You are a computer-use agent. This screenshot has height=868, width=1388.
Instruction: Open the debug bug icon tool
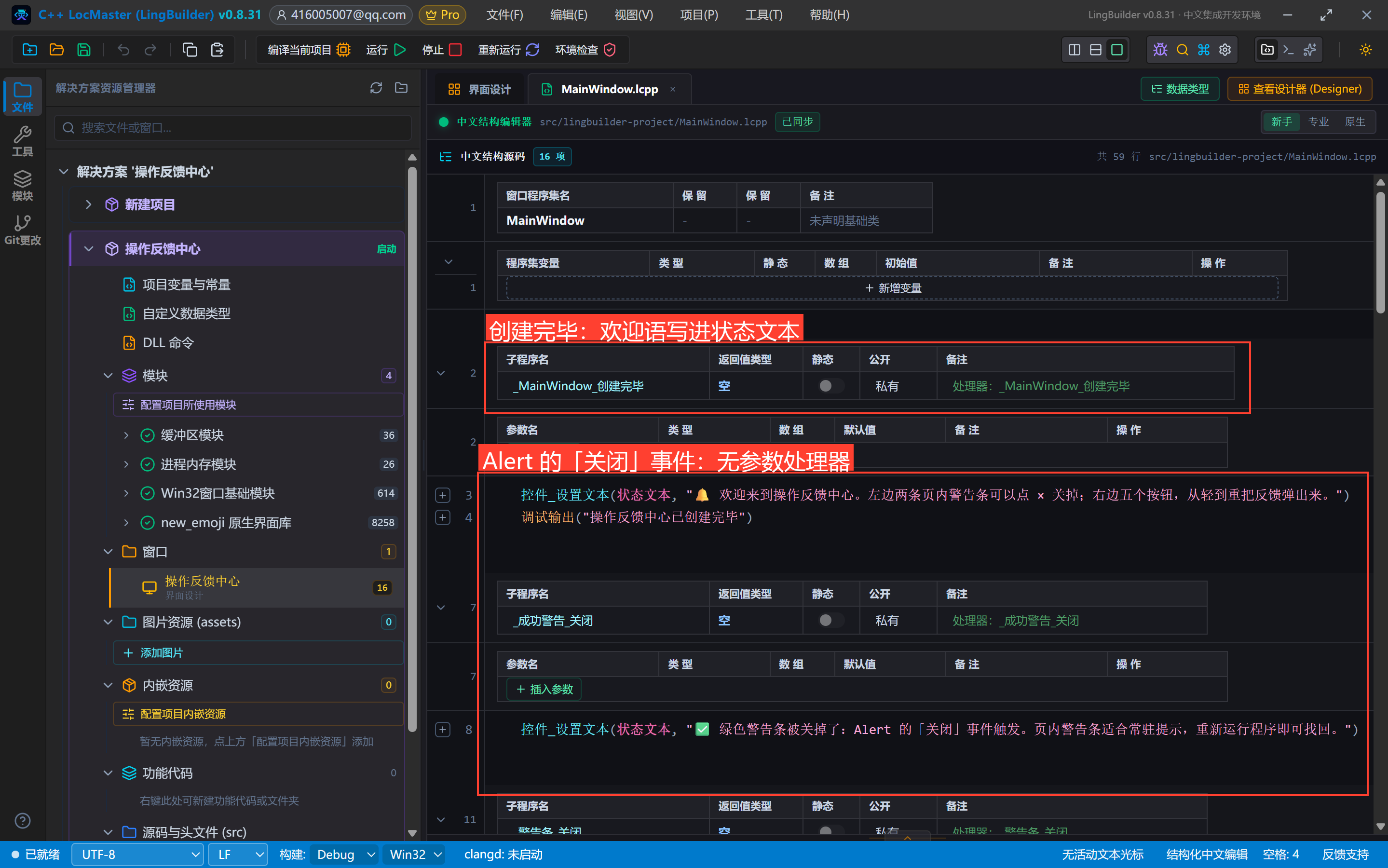pyautogui.click(x=1160, y=50)
